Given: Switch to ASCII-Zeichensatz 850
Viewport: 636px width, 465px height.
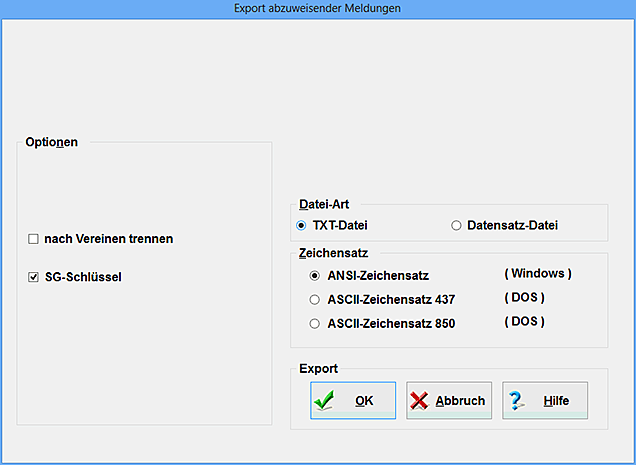Looking at the screenshot, I should click(315, 323).
